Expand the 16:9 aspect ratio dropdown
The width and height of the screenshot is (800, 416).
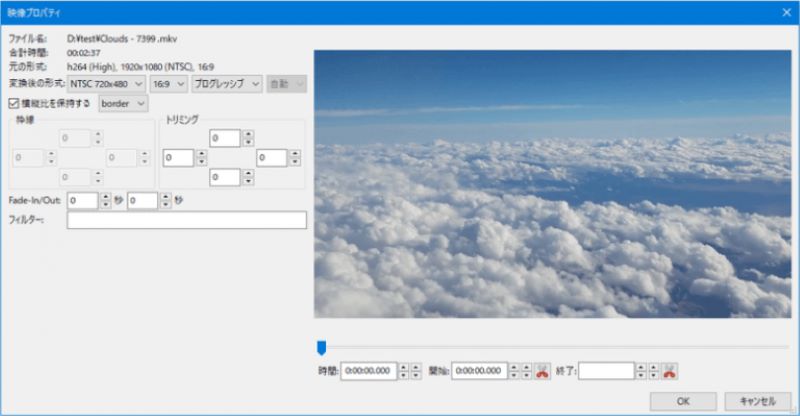167,84
